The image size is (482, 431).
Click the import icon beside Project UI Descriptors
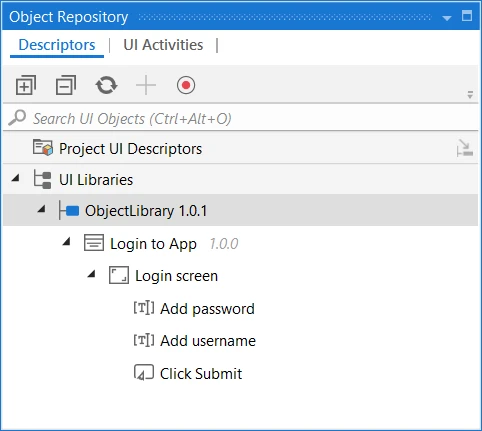(465, 148)
